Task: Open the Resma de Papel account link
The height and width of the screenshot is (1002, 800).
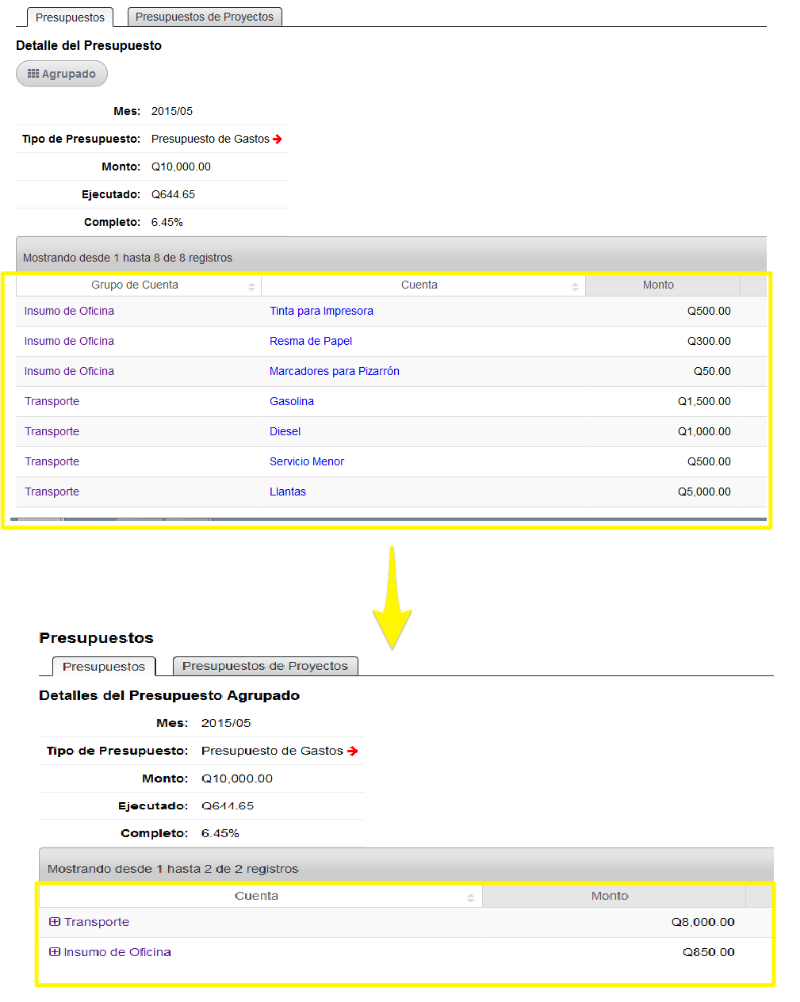Action: click(x=310, y=341)
